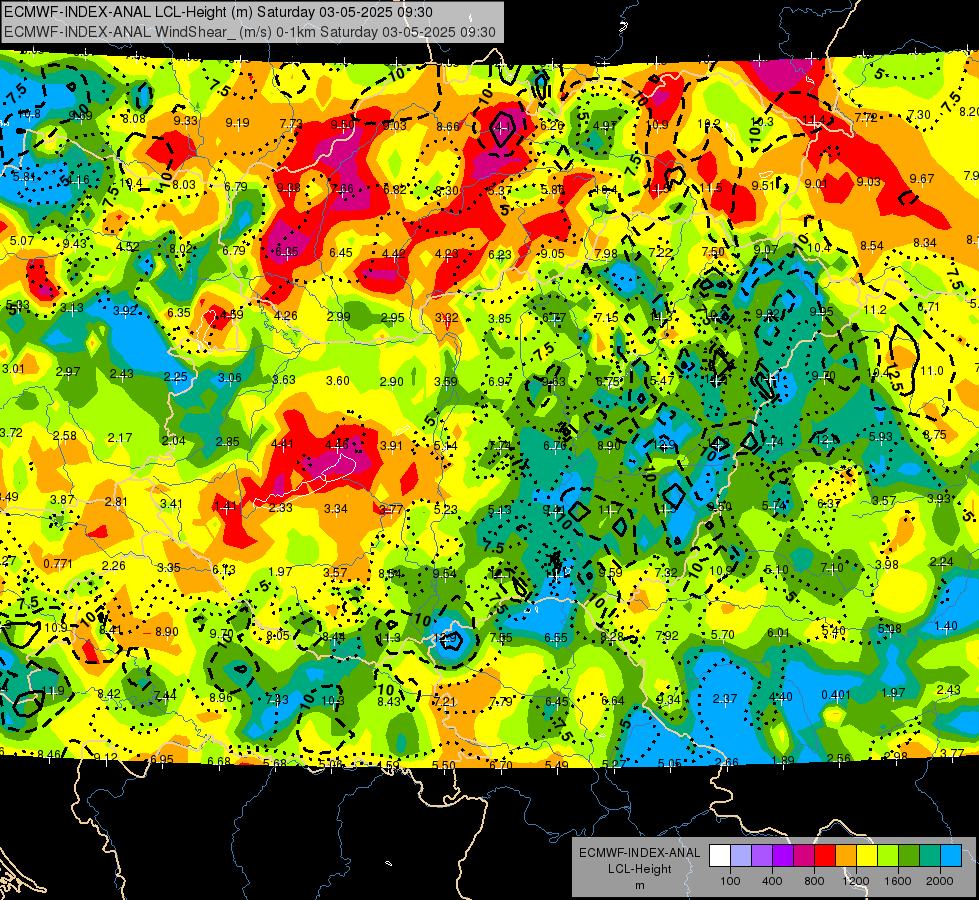Click the wind shear value '3.34'

point(335,509)
